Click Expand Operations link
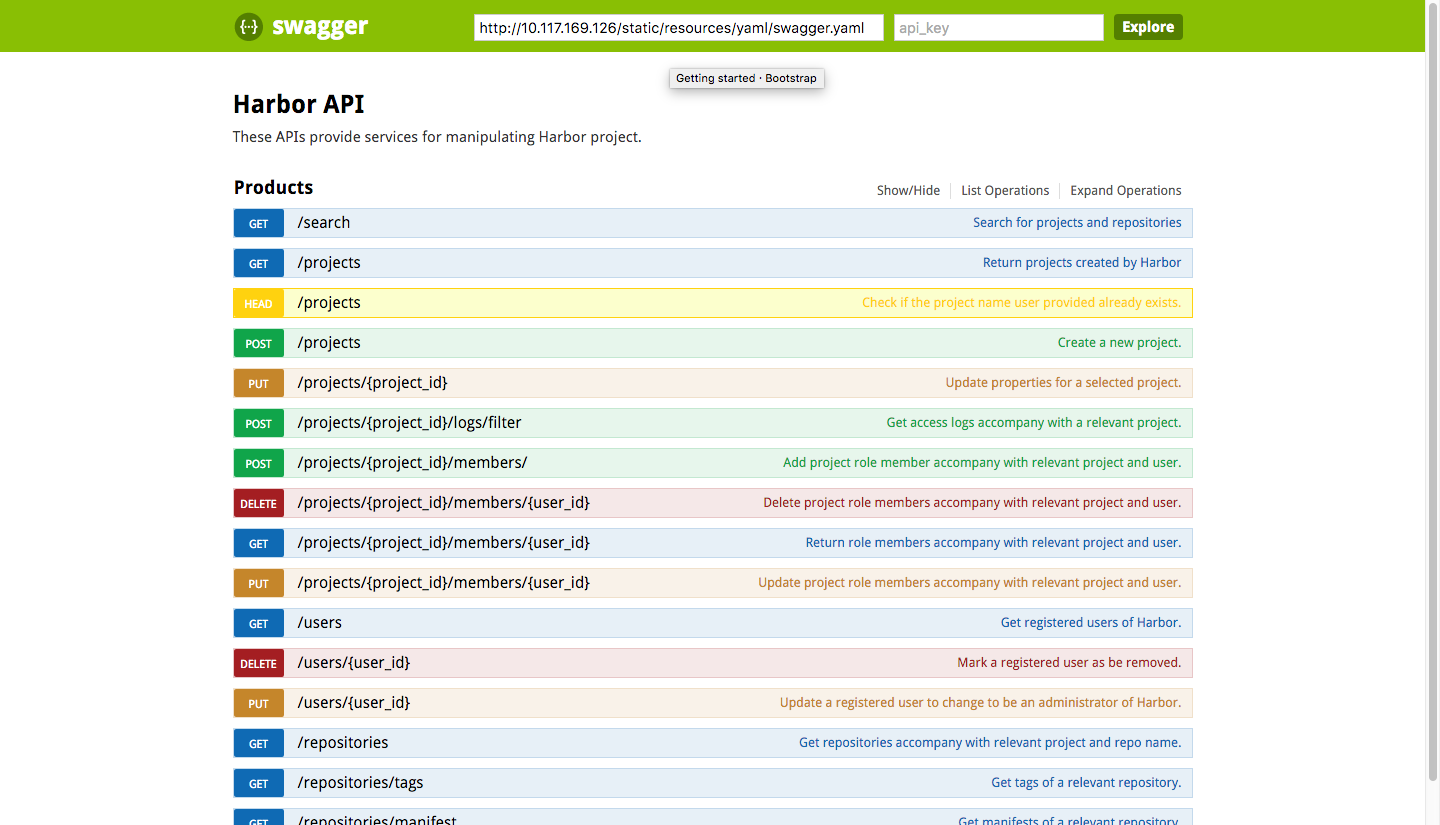Image resolution: width=1440 pixels, height=825 pixels. (1126, 190)
